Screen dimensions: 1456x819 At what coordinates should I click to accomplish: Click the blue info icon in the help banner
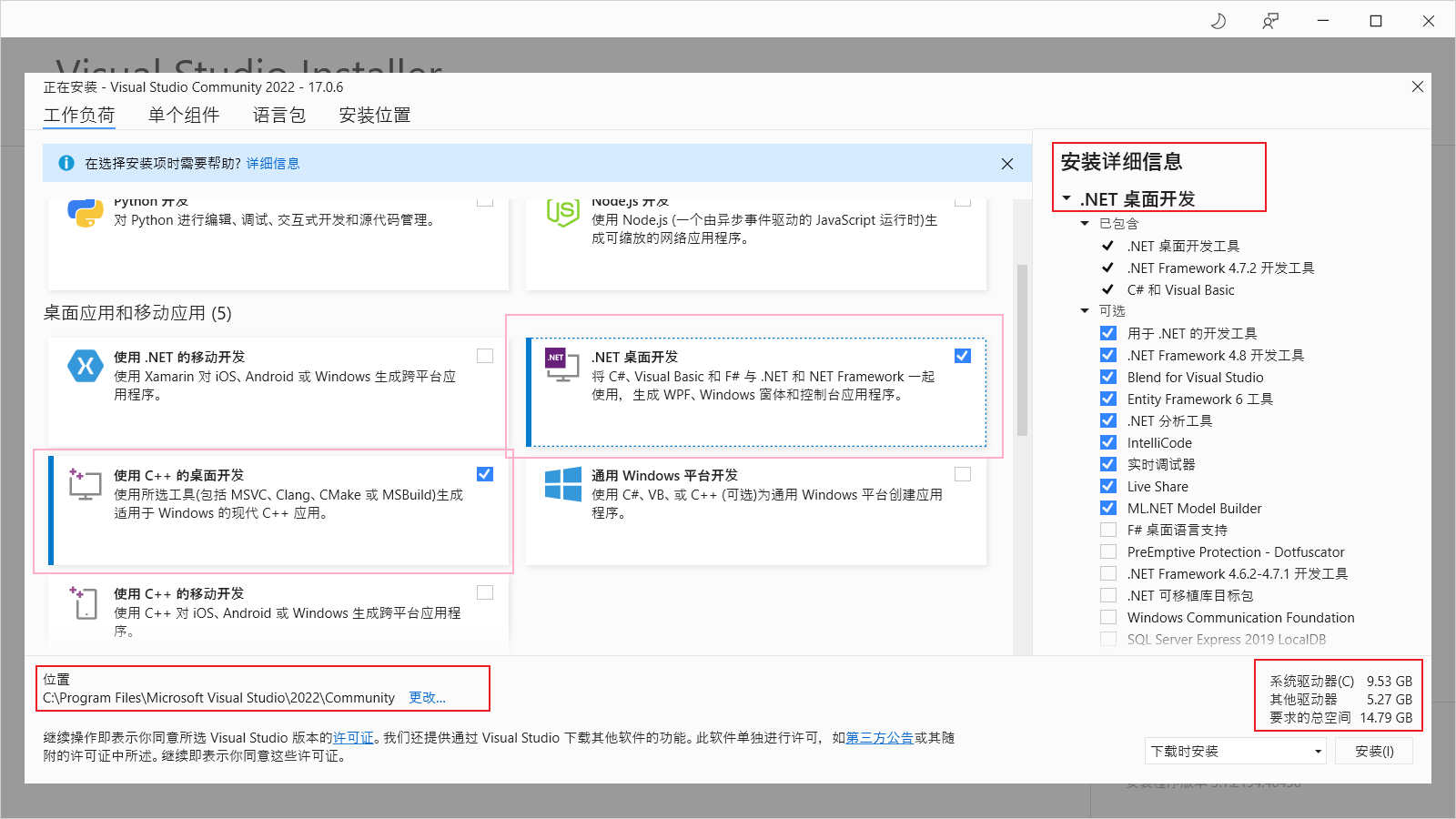pyautogui.click(x=66, y=163)
